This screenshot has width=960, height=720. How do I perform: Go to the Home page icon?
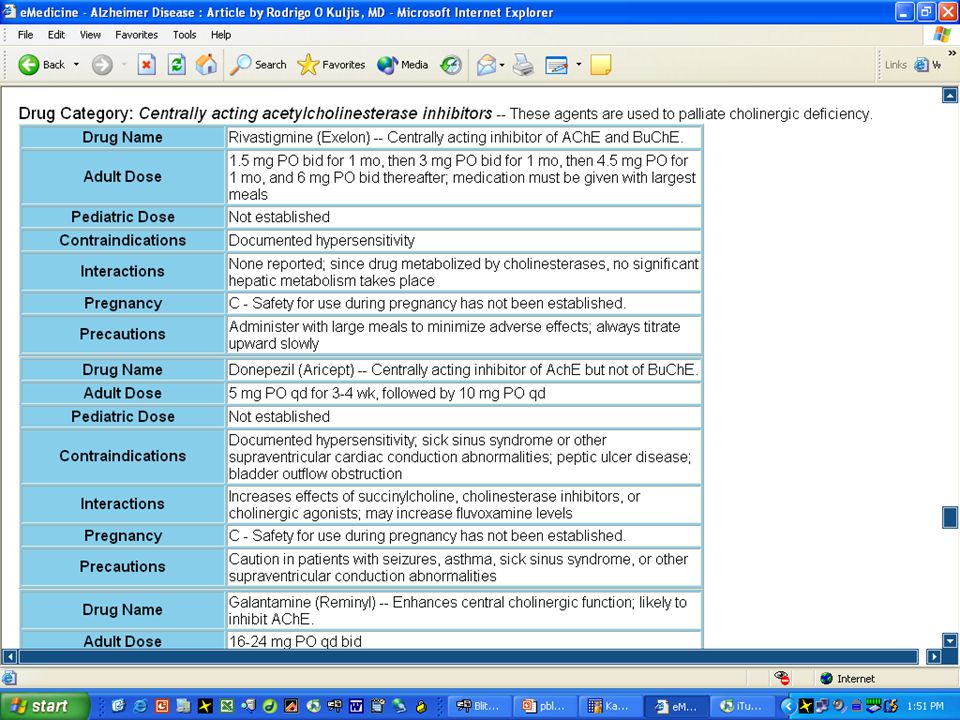(x=206, y=64)
